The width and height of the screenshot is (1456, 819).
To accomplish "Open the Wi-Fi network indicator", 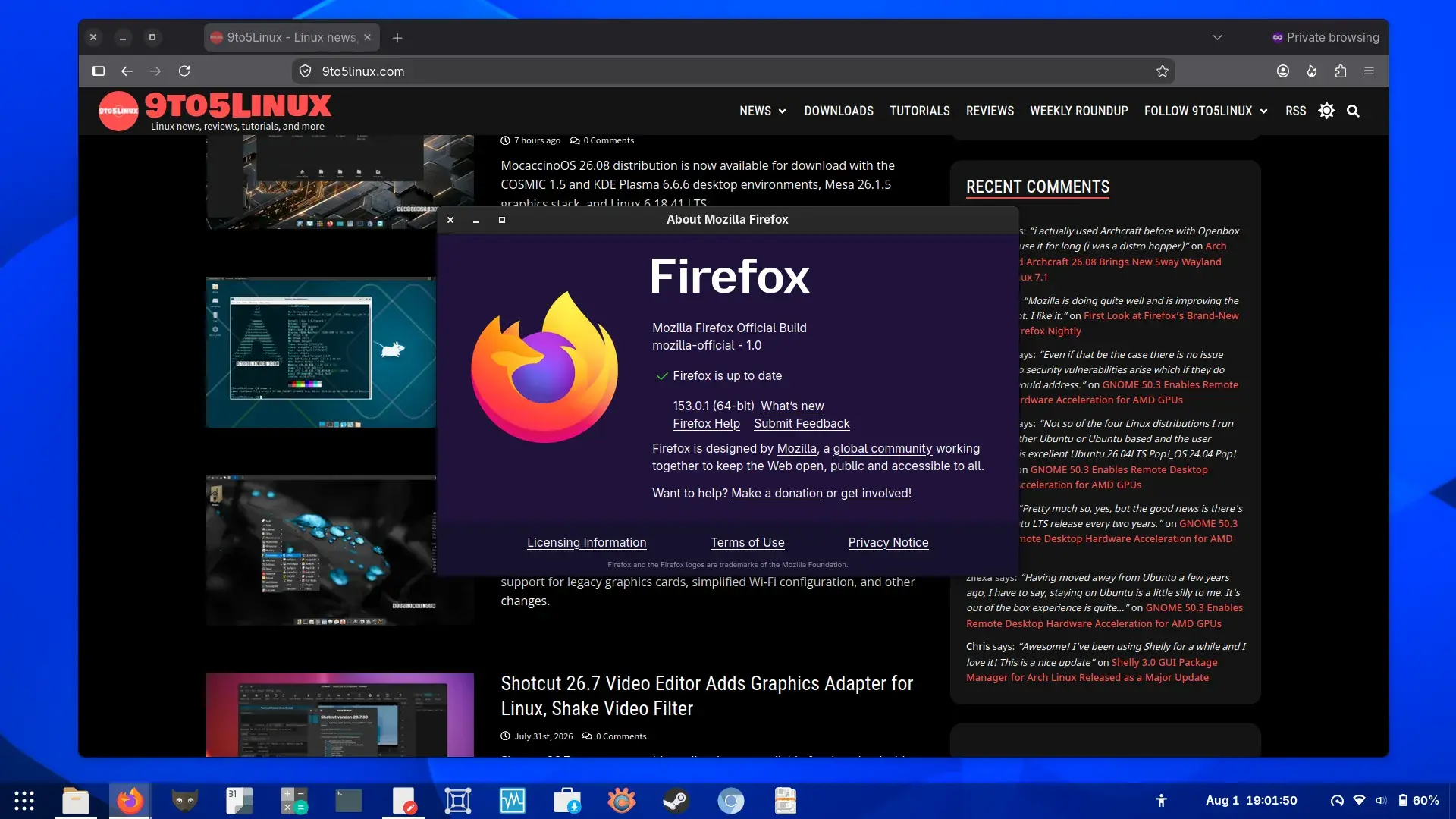I will pos(1359,801).
